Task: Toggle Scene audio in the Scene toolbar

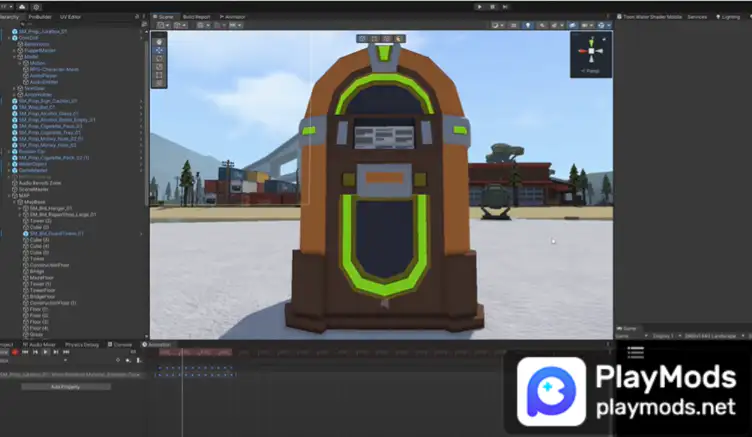Action: (x=542, y=25)
